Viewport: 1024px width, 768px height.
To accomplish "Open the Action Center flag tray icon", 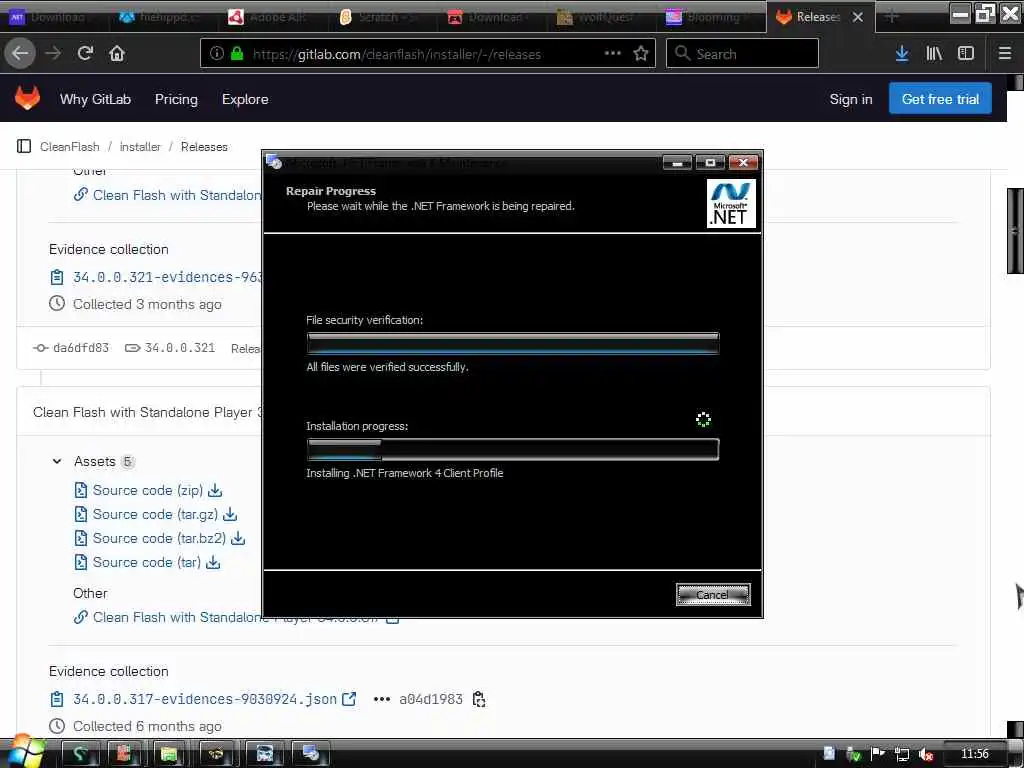I will (x=877, y=754).
